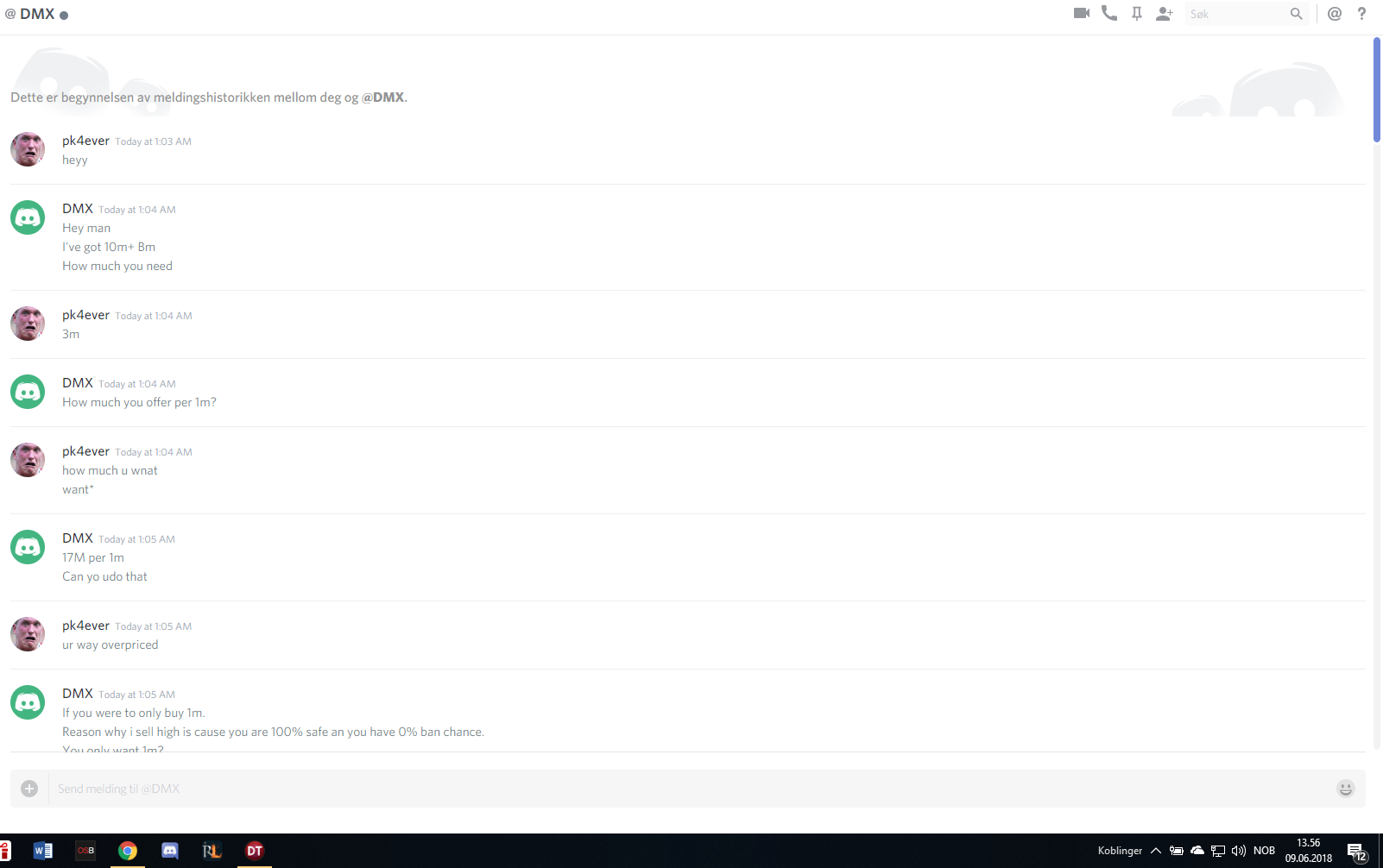Click the 'want*' correction message

coord(78,489)
